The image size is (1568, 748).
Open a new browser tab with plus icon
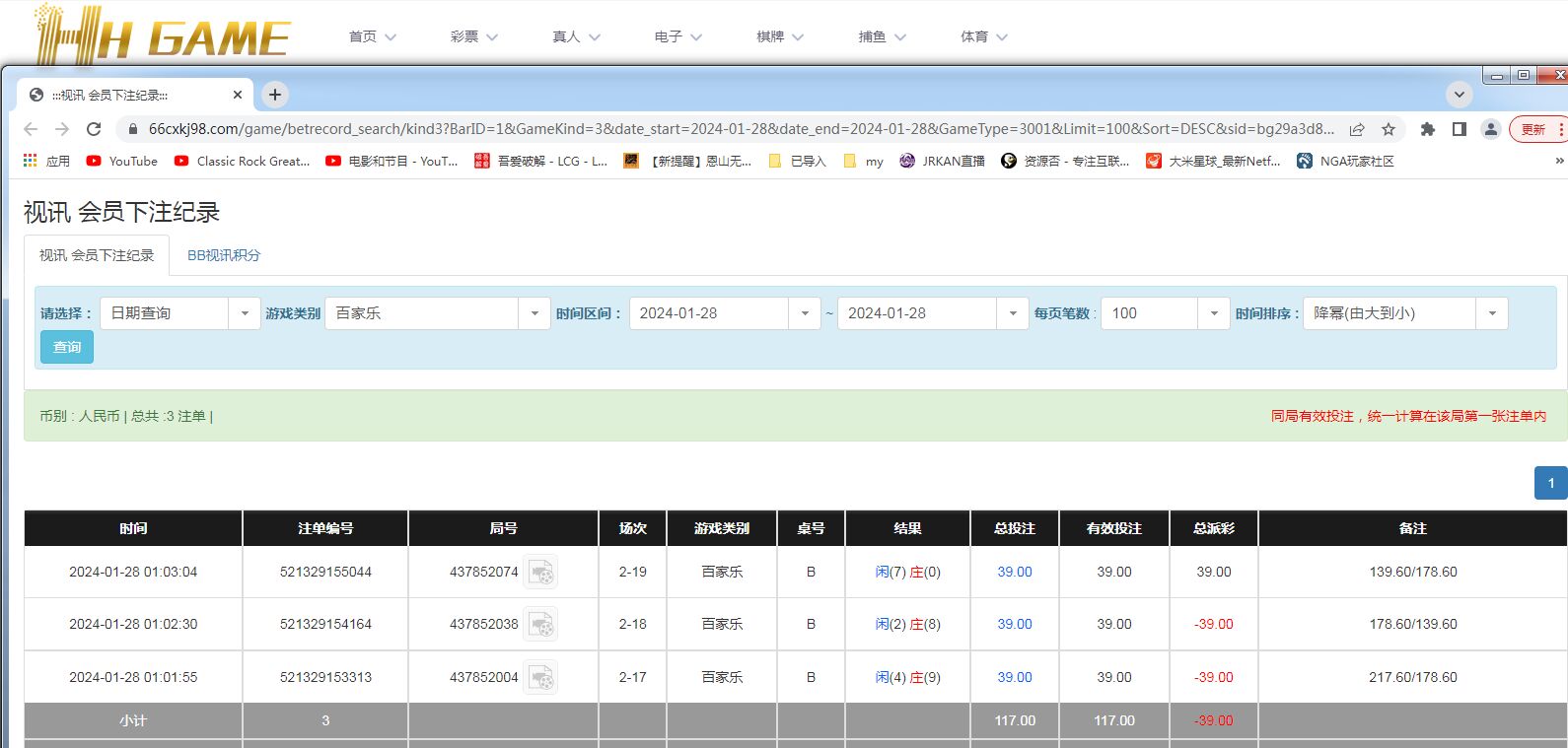point(275,95)
